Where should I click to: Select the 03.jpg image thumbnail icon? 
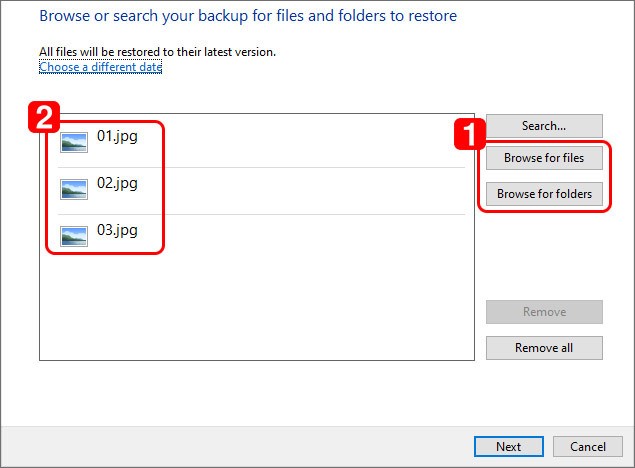click(74, 236)
